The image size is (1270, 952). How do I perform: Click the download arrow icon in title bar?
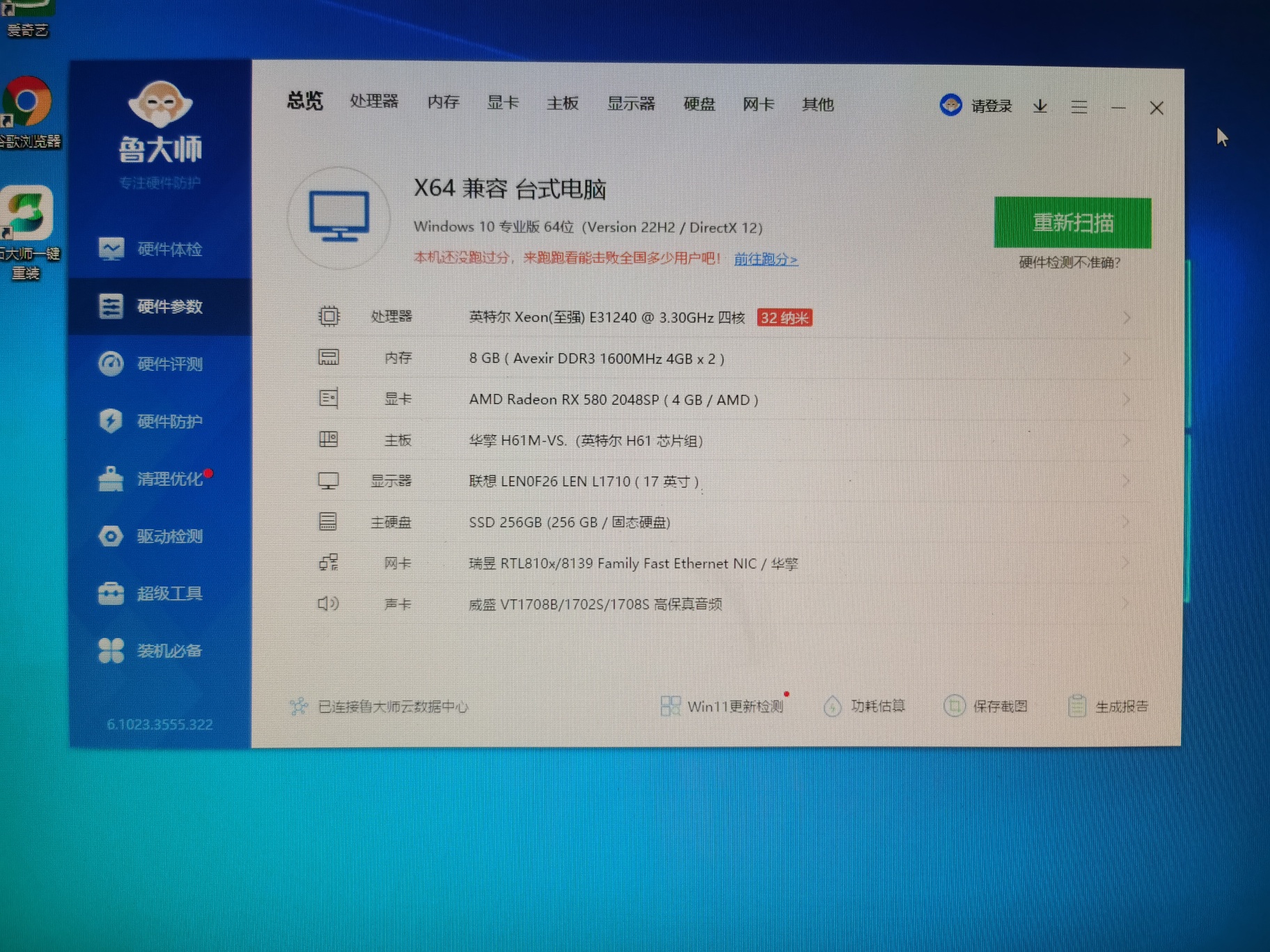coord(1040,106)
